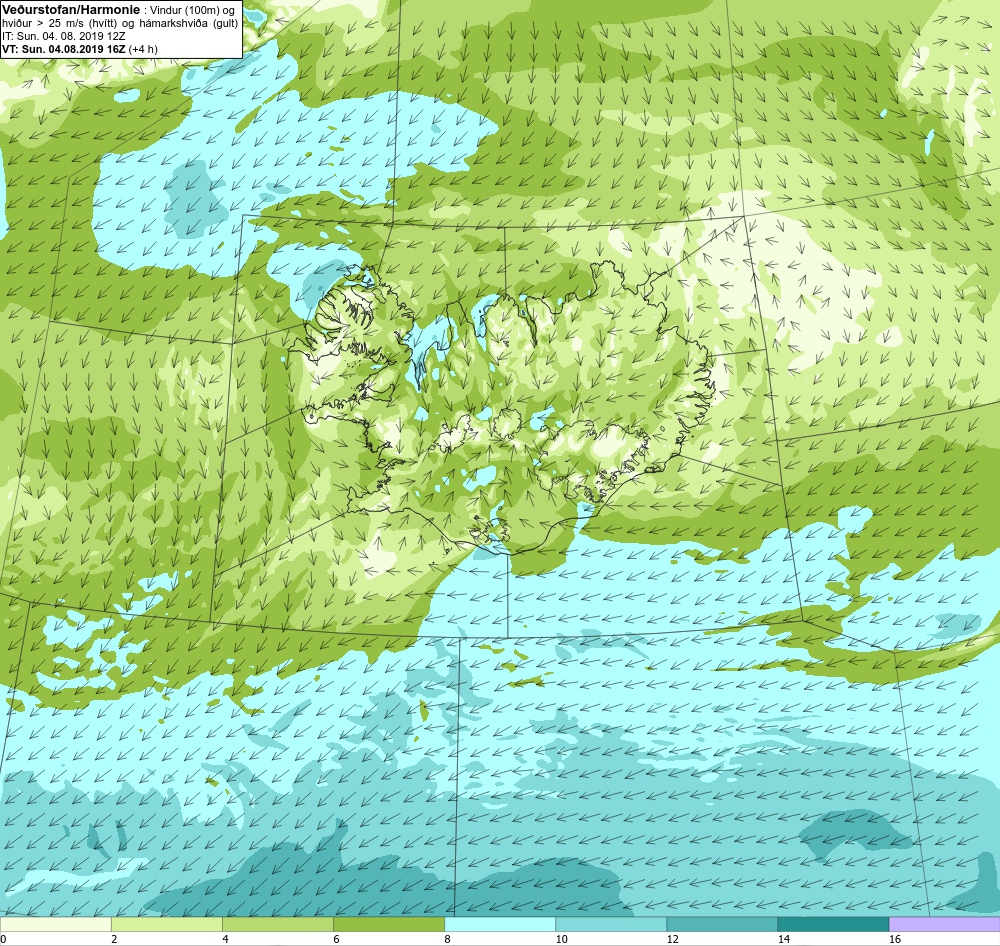This screenshot has width=1000, height=946.
Task: Click the "IT: Sun. 04. 08. 2019 12Z" line
Action: point(63,36)
